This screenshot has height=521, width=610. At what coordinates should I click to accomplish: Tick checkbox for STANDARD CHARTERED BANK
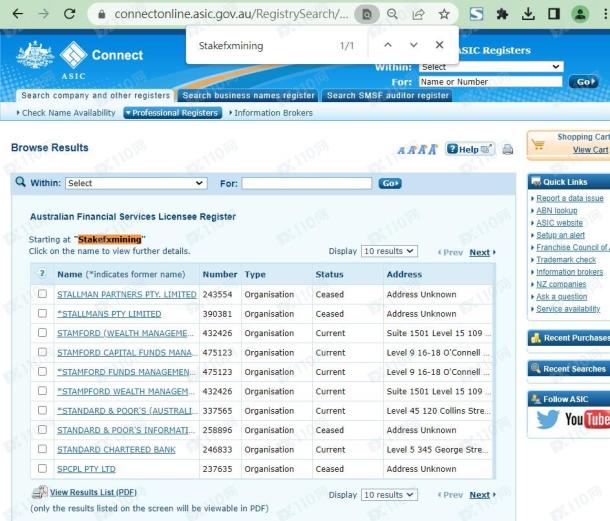click(x=42, y=449)
